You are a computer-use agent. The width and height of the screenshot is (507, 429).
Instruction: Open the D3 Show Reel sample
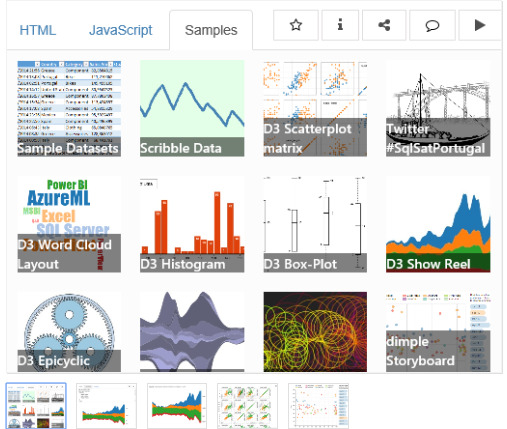click(x=438, y=224)
